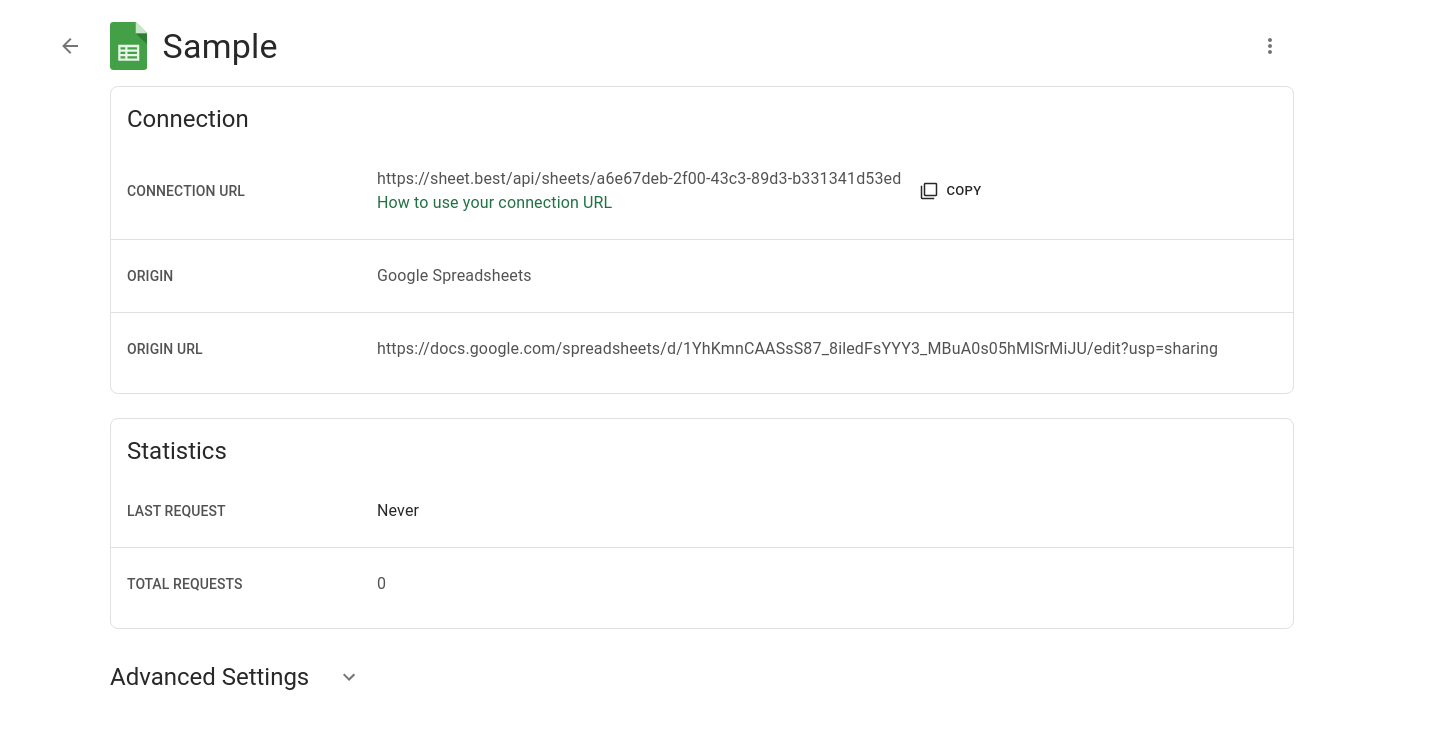Image resolution: width=1430 pixels, height=749 pixels.
Task: Click the TOTAL REQUESTS field label
Action: [x=185, y=584]
